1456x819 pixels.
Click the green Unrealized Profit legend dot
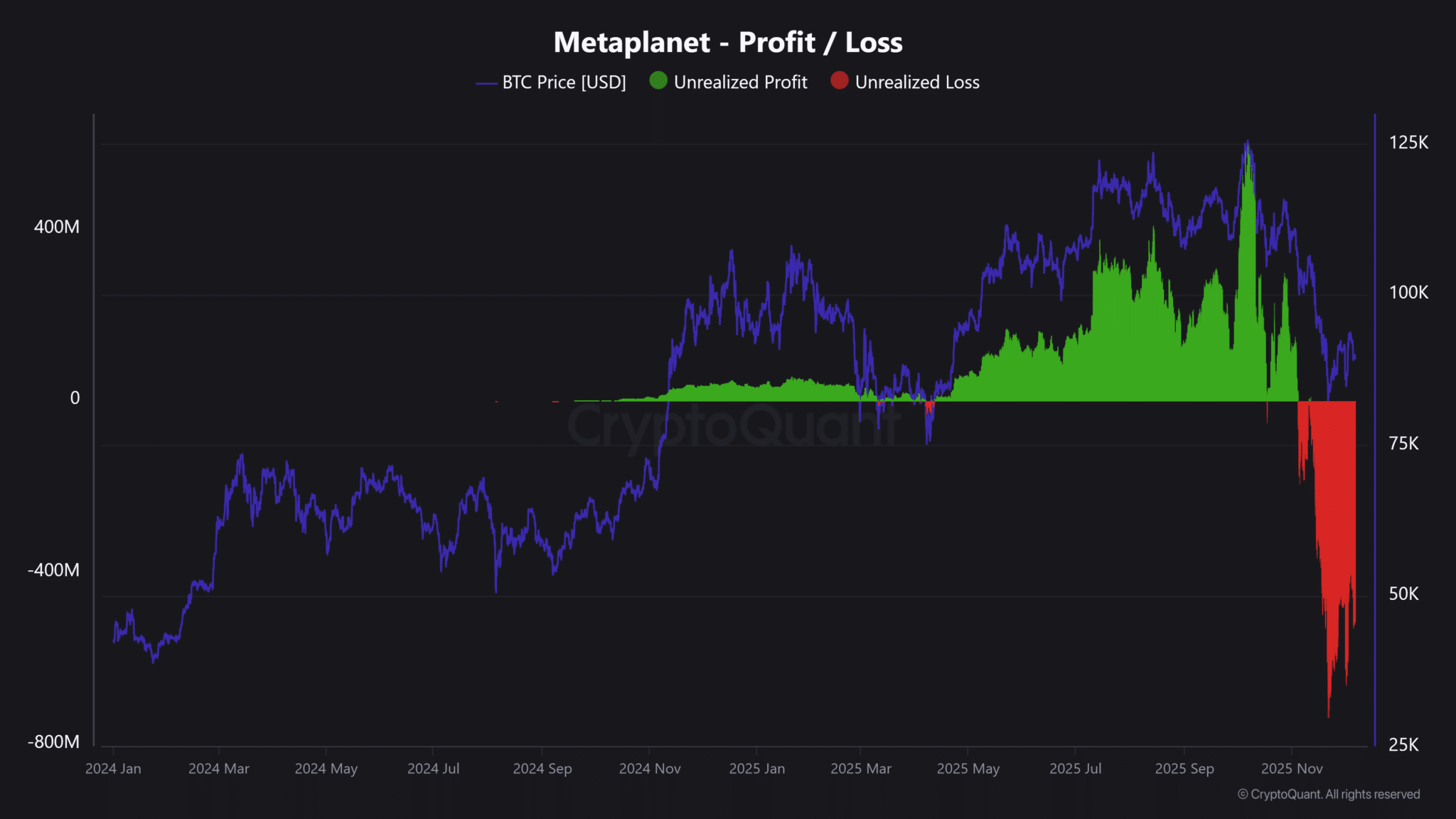coord(658,81)
